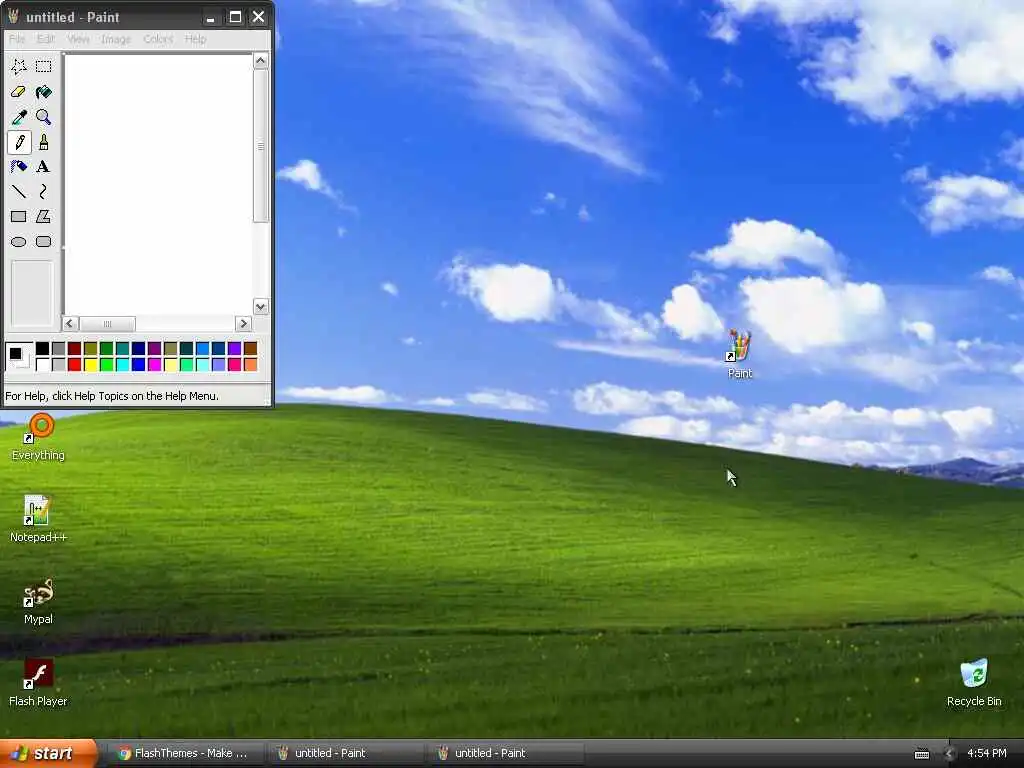This screenshot has width=1024, height=768.
Task: Click the 4:54 PM clock
Action: tap(987, 754)
